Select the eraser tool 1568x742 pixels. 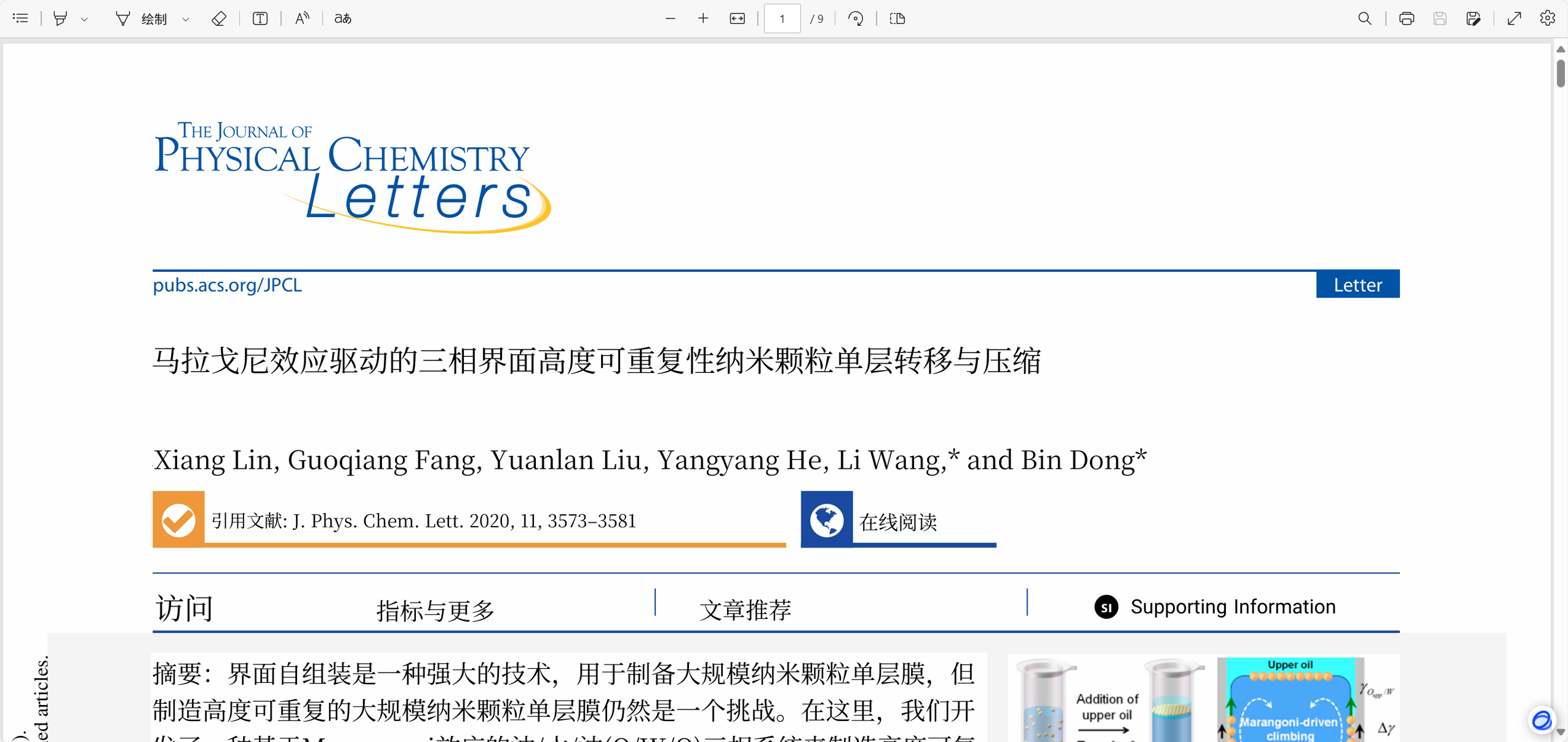218,18
